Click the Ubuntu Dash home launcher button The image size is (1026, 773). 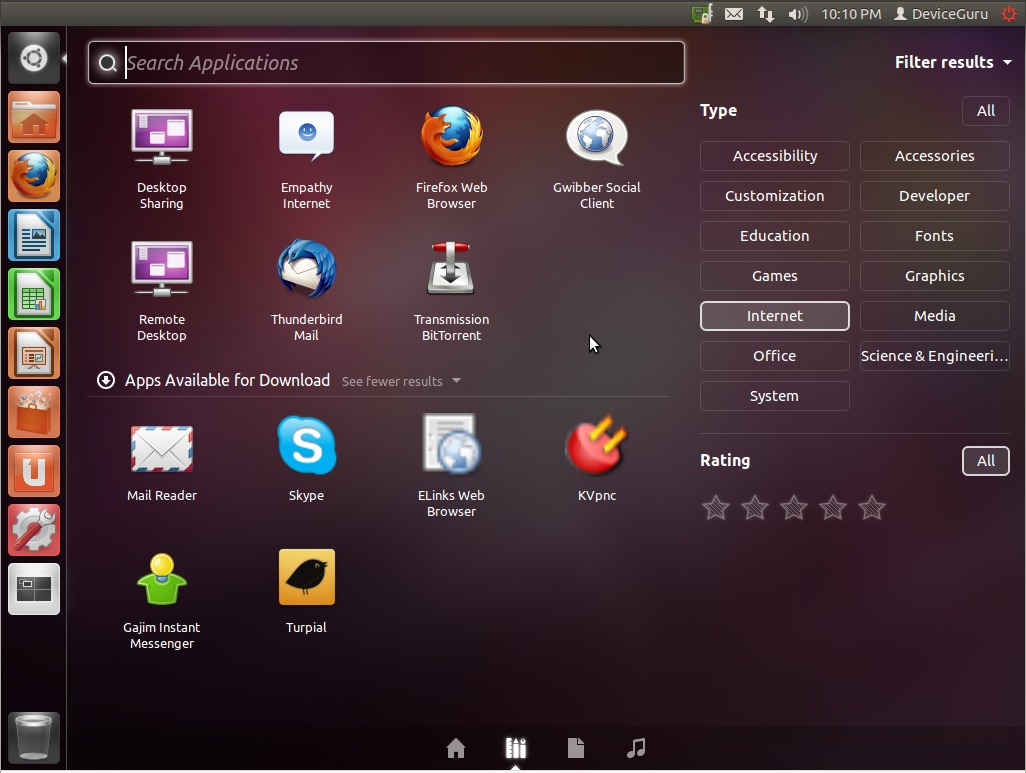[34, 58]
